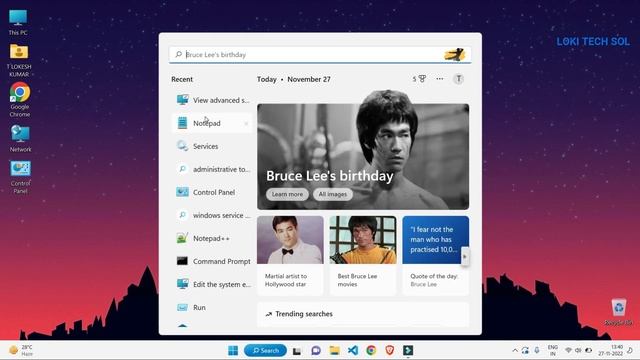
Task: Click the ENG IN language indicator
Action: coord(553,350)
